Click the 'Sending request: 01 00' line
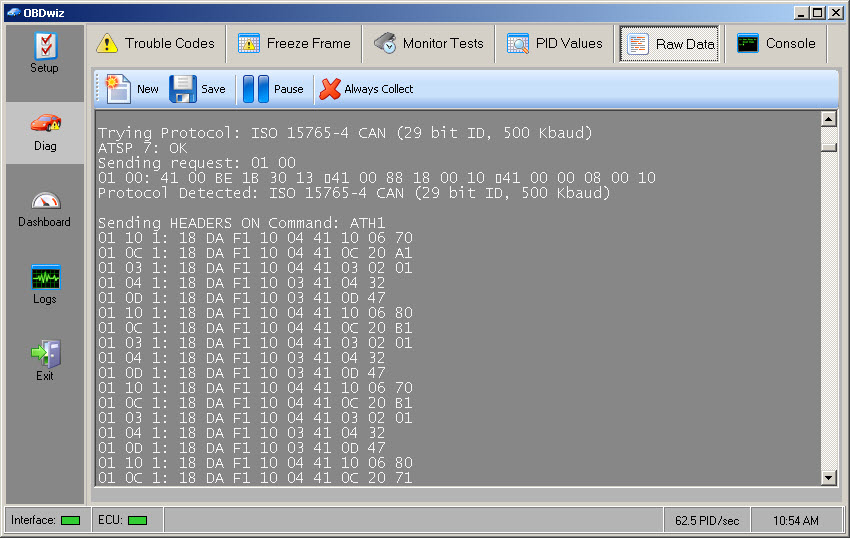Screen dimensions: 850x539 [x=197, y=163]
